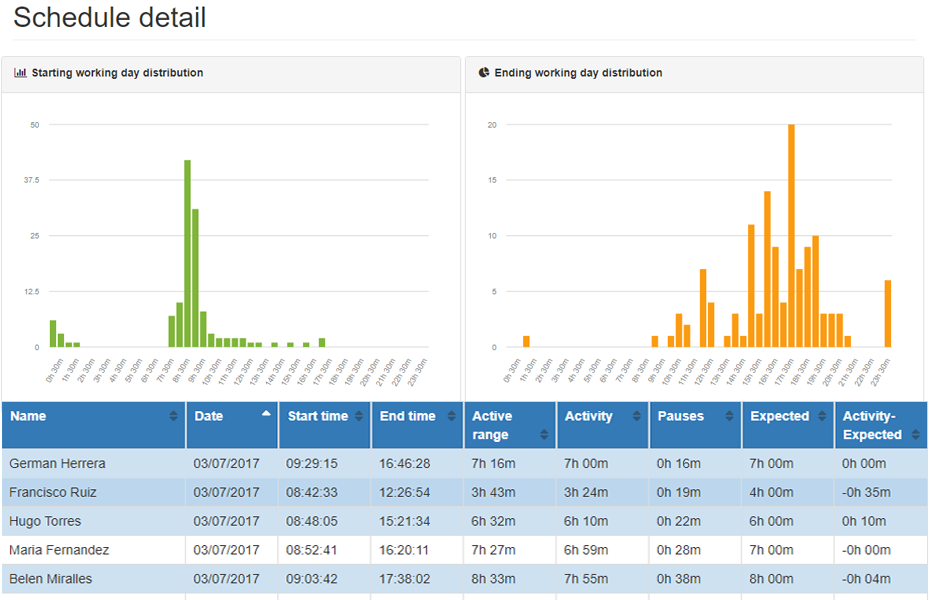This screenshot has height=600, width=930.
Task: Click the sort arrows in Active range column
Action: point(545,435)
